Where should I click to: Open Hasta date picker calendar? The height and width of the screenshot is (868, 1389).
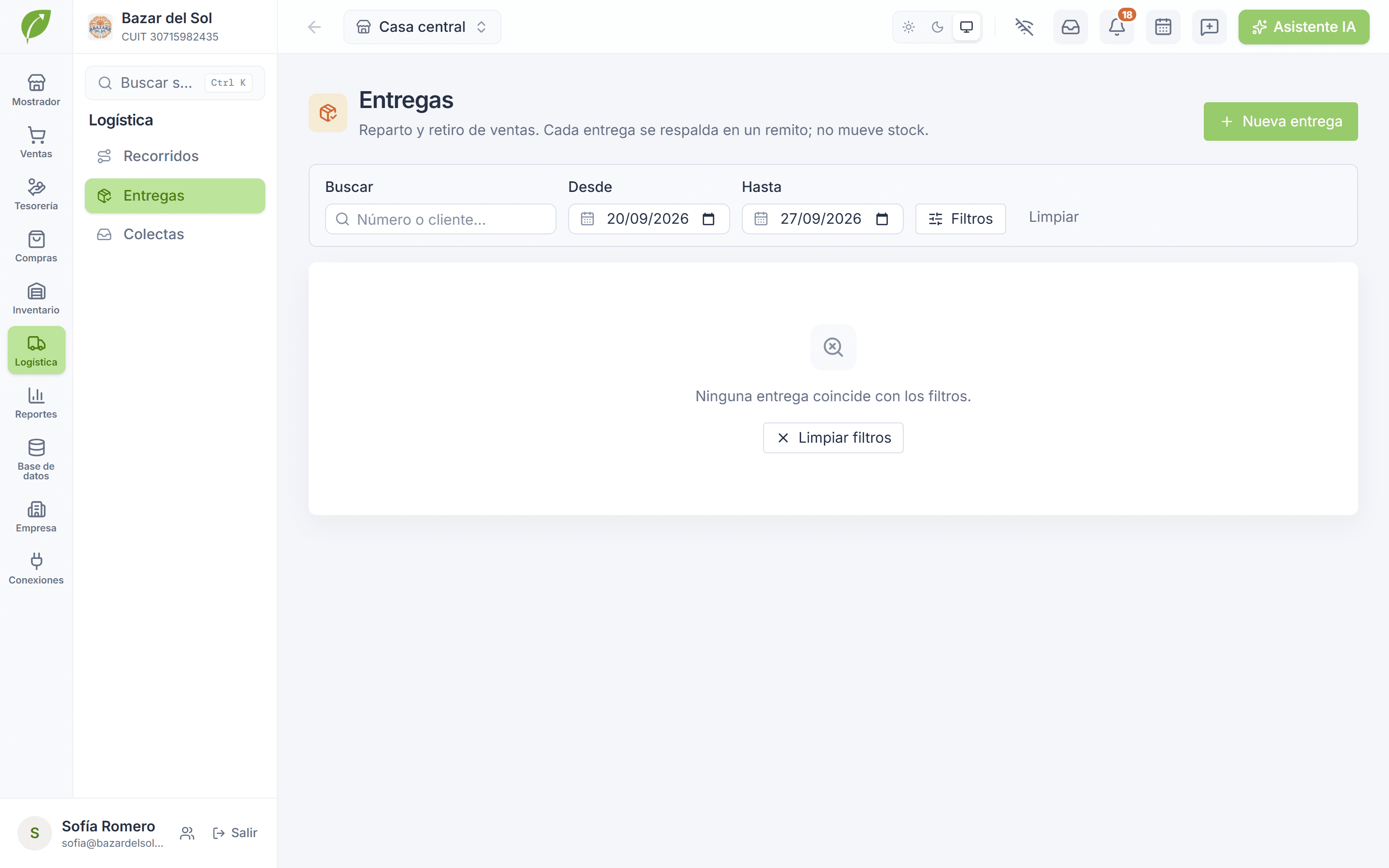pos(882,219)
